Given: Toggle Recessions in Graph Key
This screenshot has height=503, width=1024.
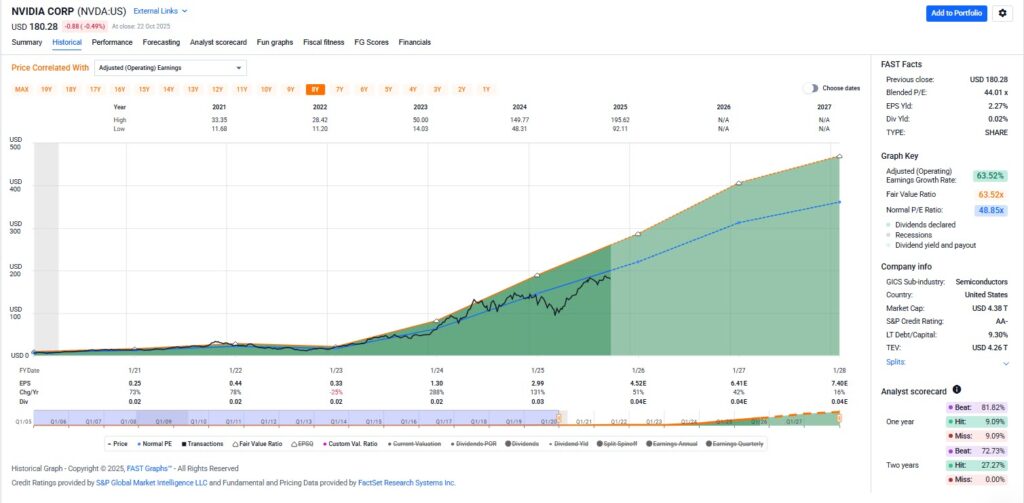Looking at the screenshot, I should (x=915, y=235).
